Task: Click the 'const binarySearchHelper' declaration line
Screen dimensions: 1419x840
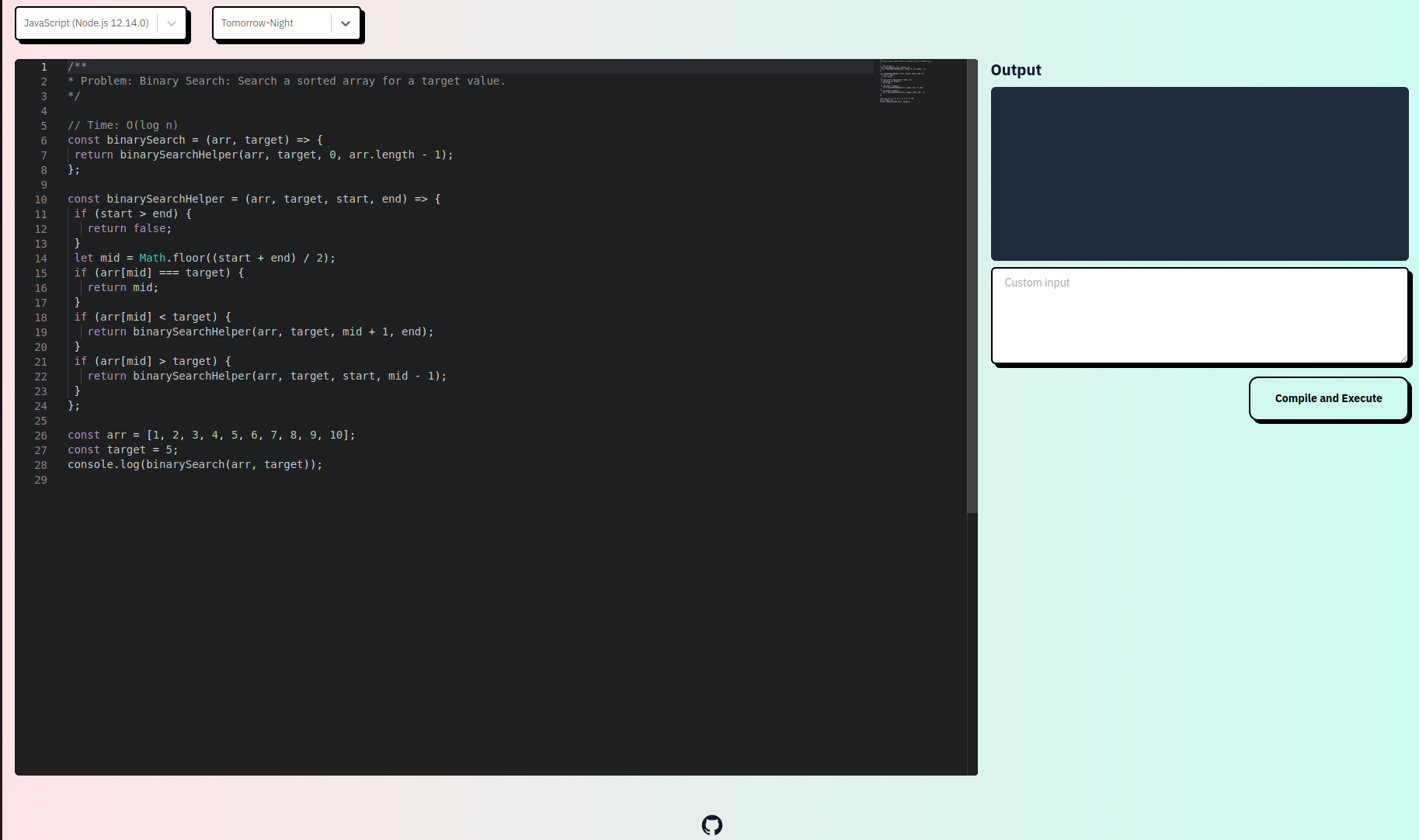Action: click(254, 199)
